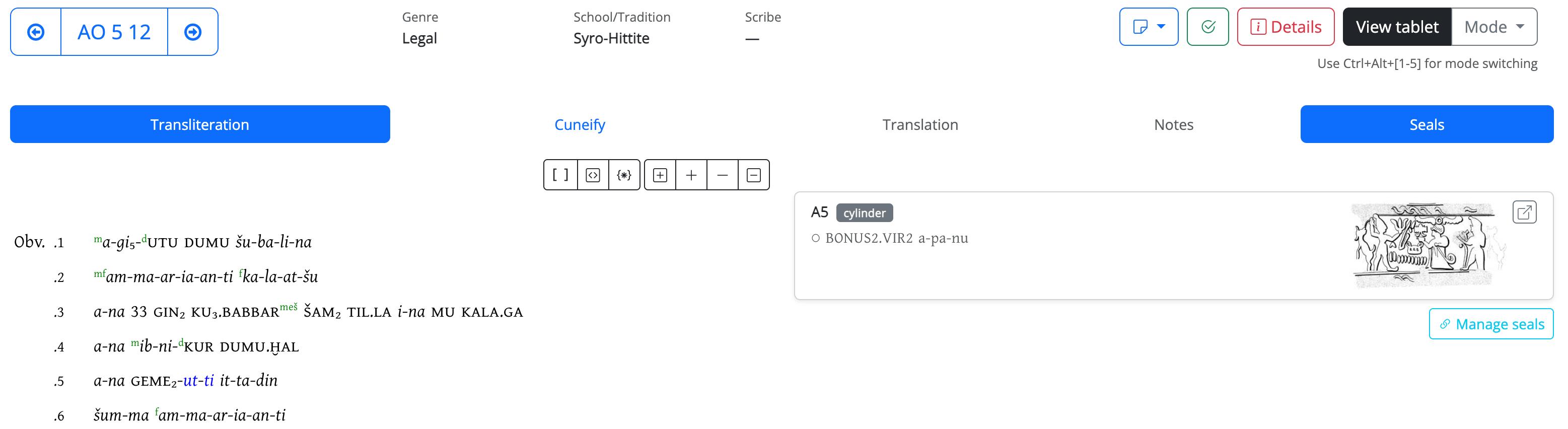Expand the Mode dropdown
Screen dimensions: 1568x429
pos(1494,27)
